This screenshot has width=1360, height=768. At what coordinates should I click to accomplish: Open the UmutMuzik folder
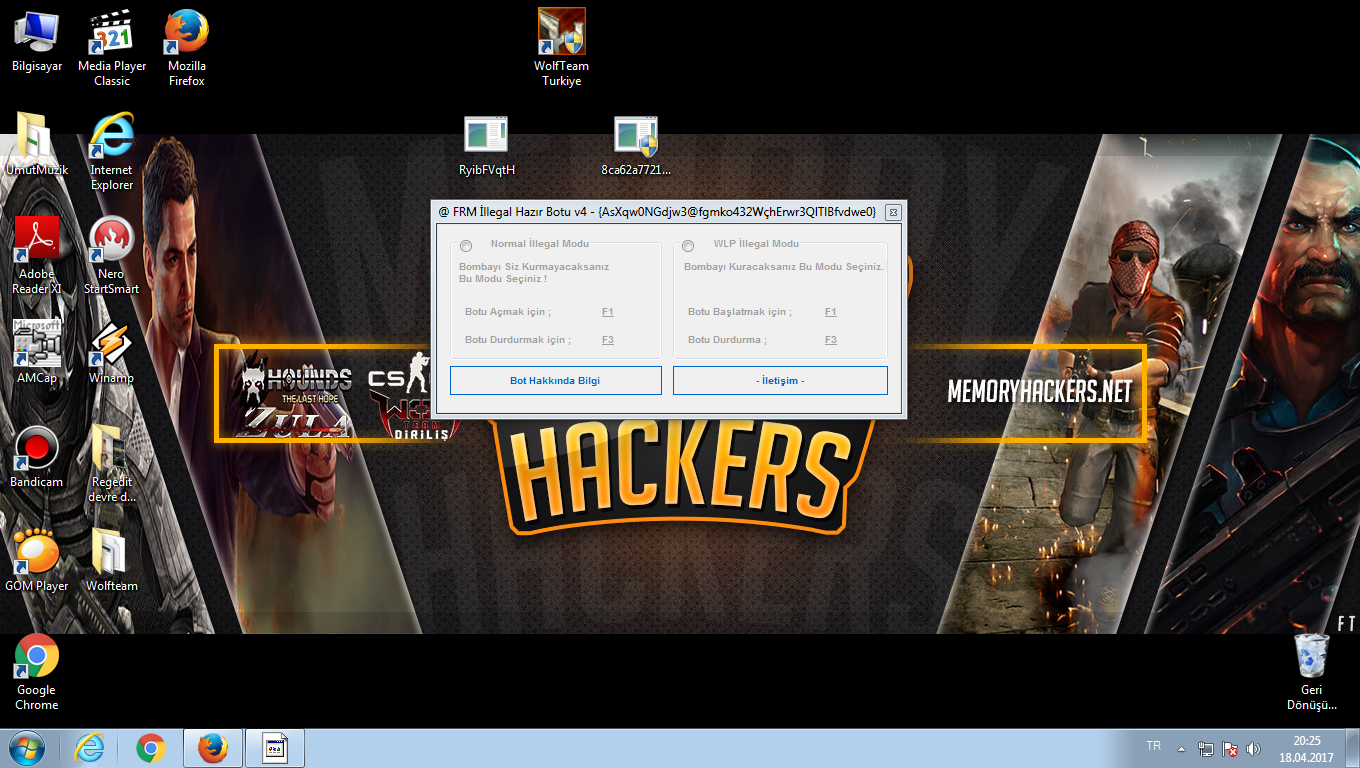coord(37,145)
